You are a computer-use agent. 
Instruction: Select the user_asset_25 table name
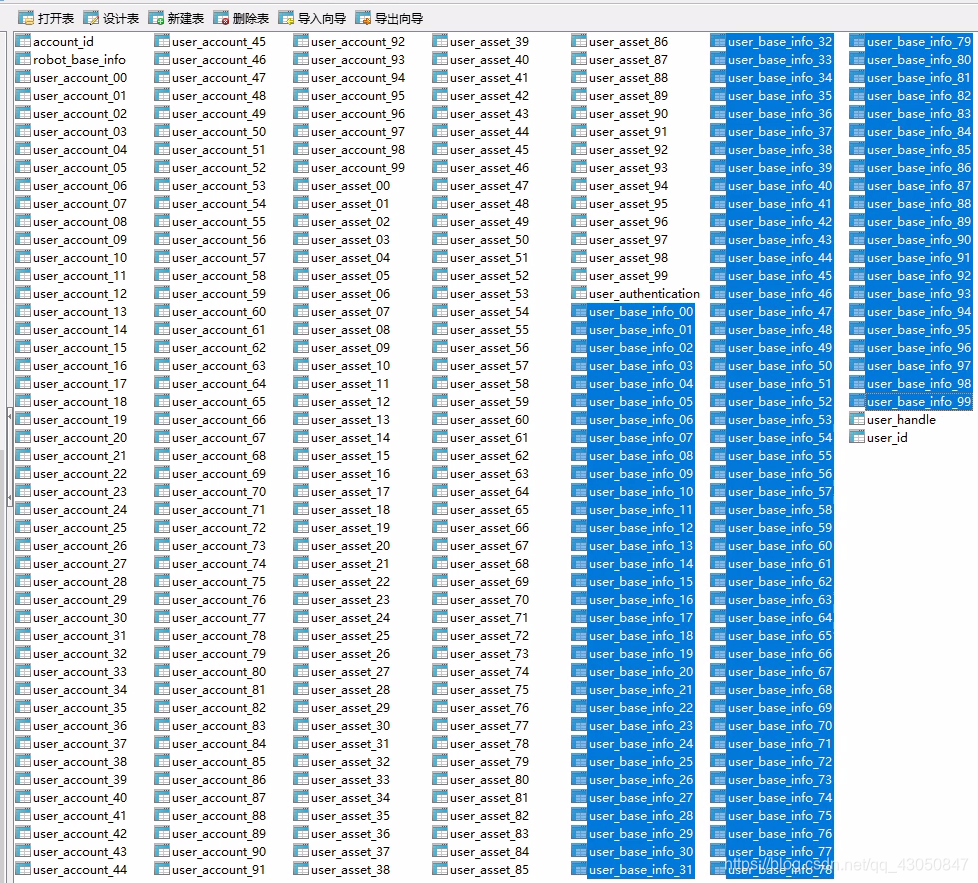[351, 636]
